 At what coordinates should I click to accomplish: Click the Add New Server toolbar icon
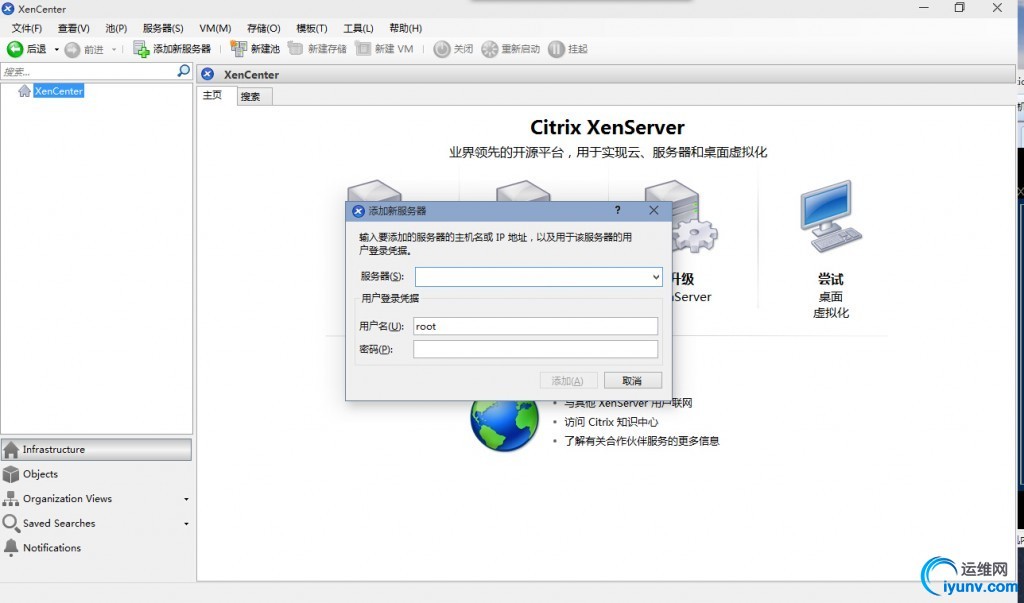tap(141, 49)
